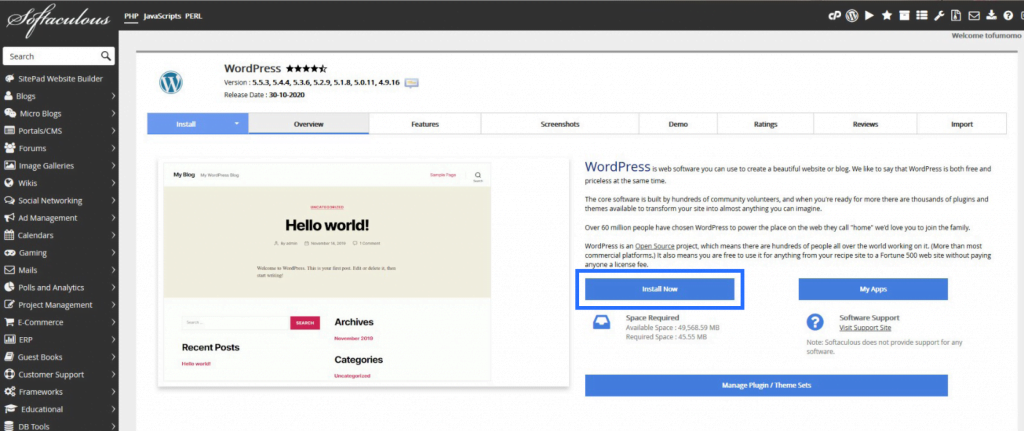
Task: Click the Guest Books book icon
Action: [10, 357]
